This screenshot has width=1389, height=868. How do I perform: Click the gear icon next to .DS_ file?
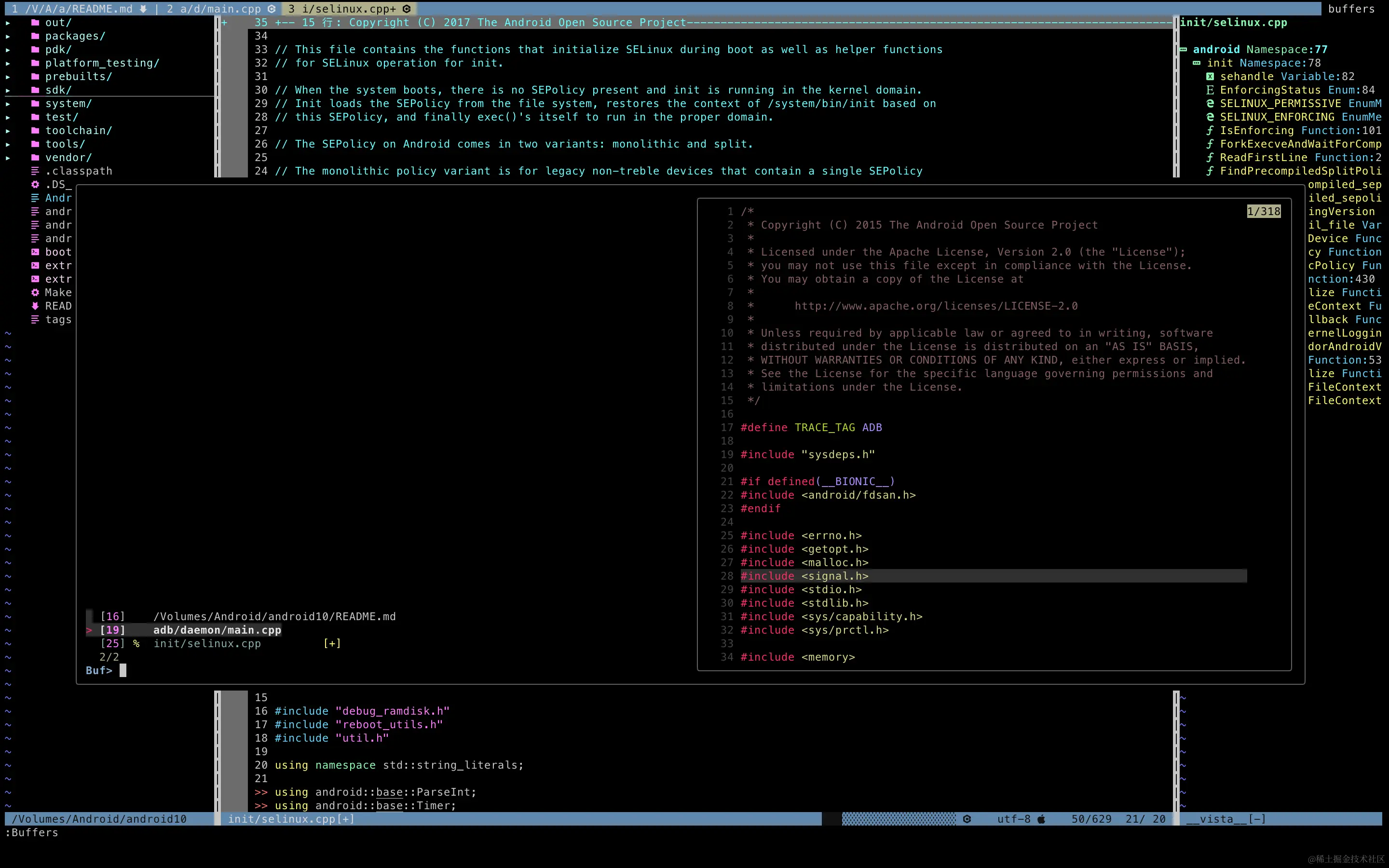[x=35, y=185]
